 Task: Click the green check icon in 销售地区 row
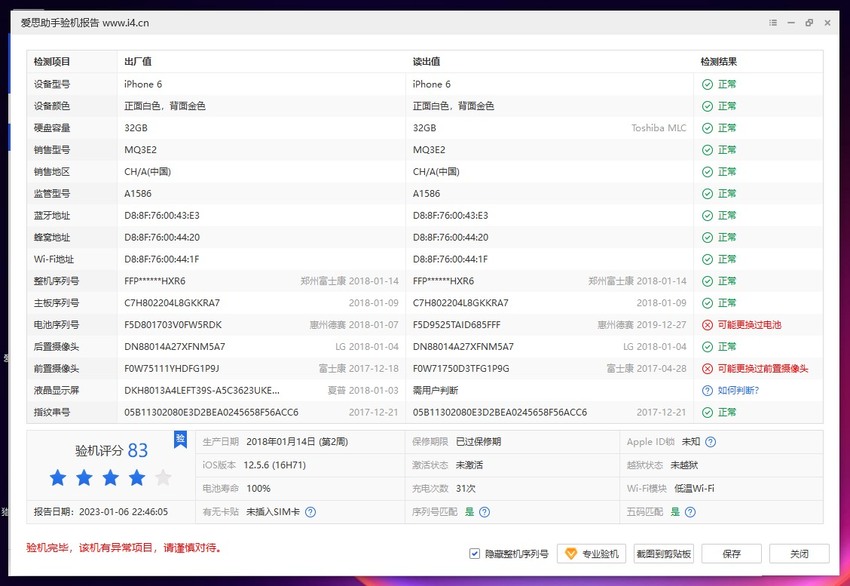pos(707,172)
